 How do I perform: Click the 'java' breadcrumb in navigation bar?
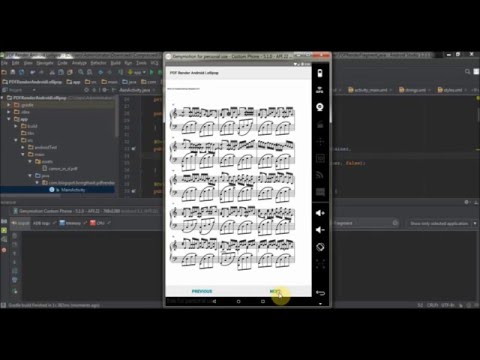coord(129,82)
